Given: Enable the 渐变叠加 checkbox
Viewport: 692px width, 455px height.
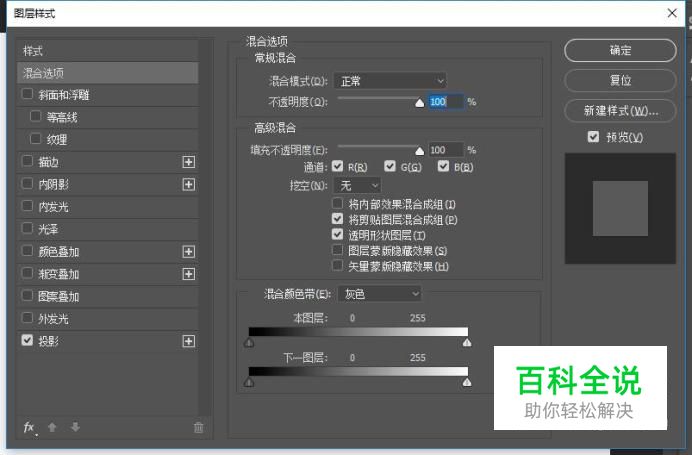Looking at the screenshot, I should coord(27,273).
